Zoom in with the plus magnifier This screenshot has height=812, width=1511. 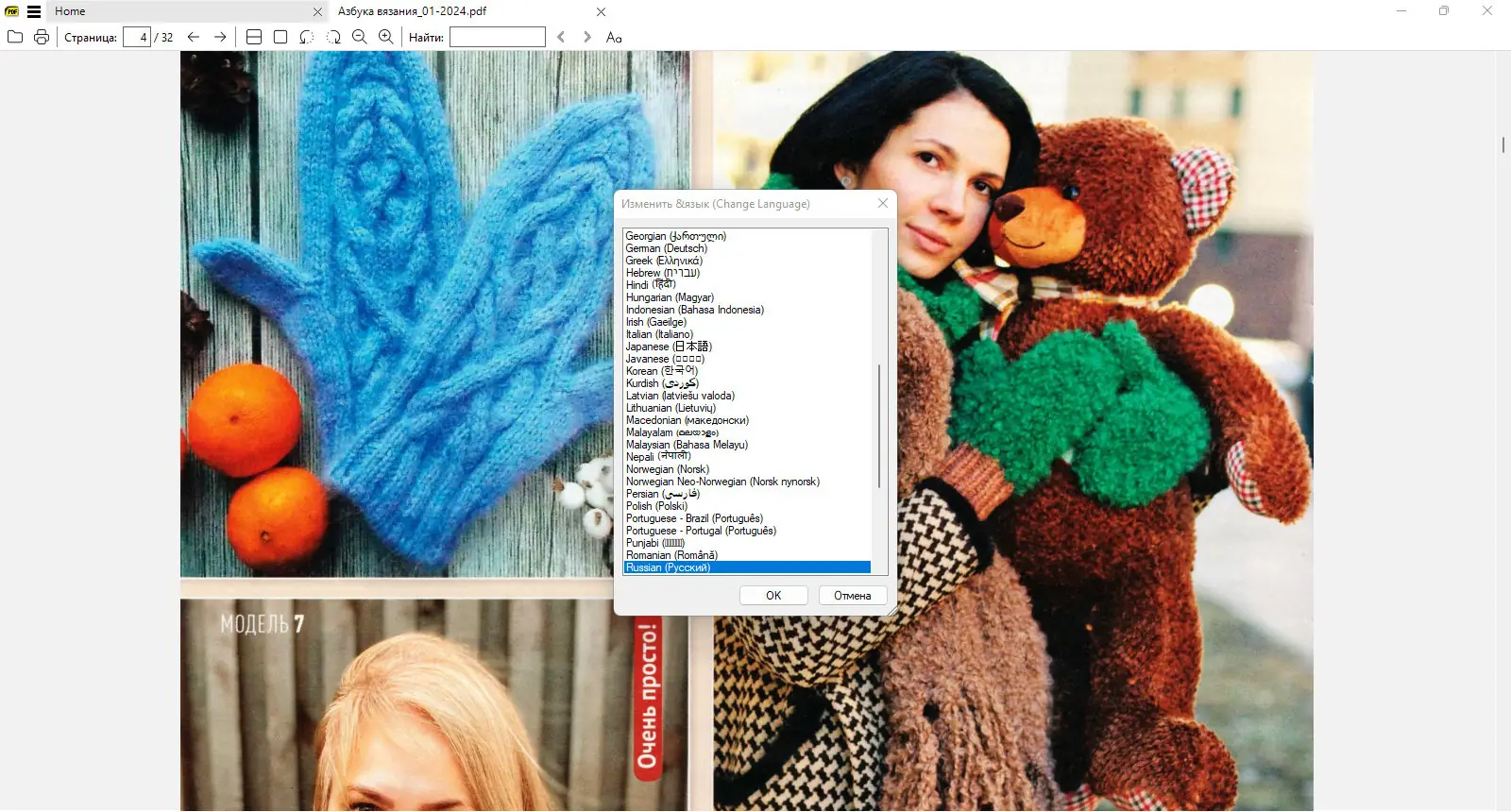pyautogui.click(x=386, y=37)
